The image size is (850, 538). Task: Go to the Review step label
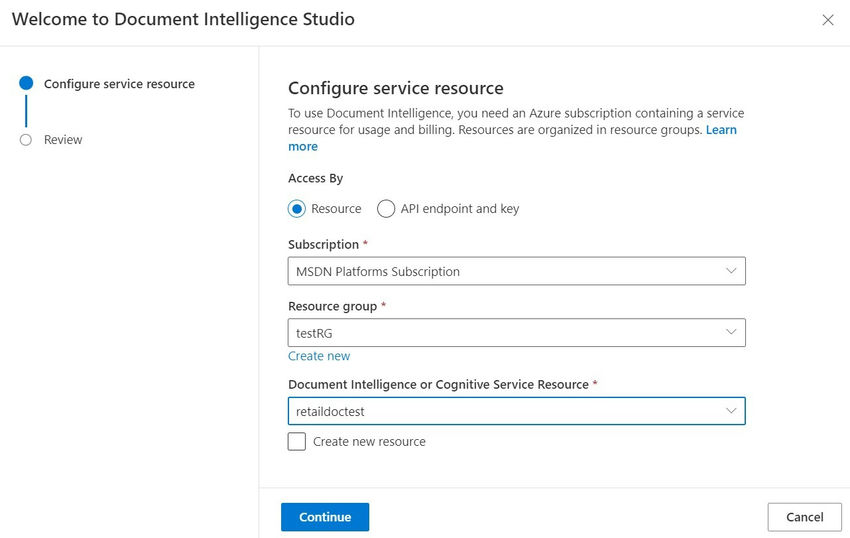(x=63, y=140)
